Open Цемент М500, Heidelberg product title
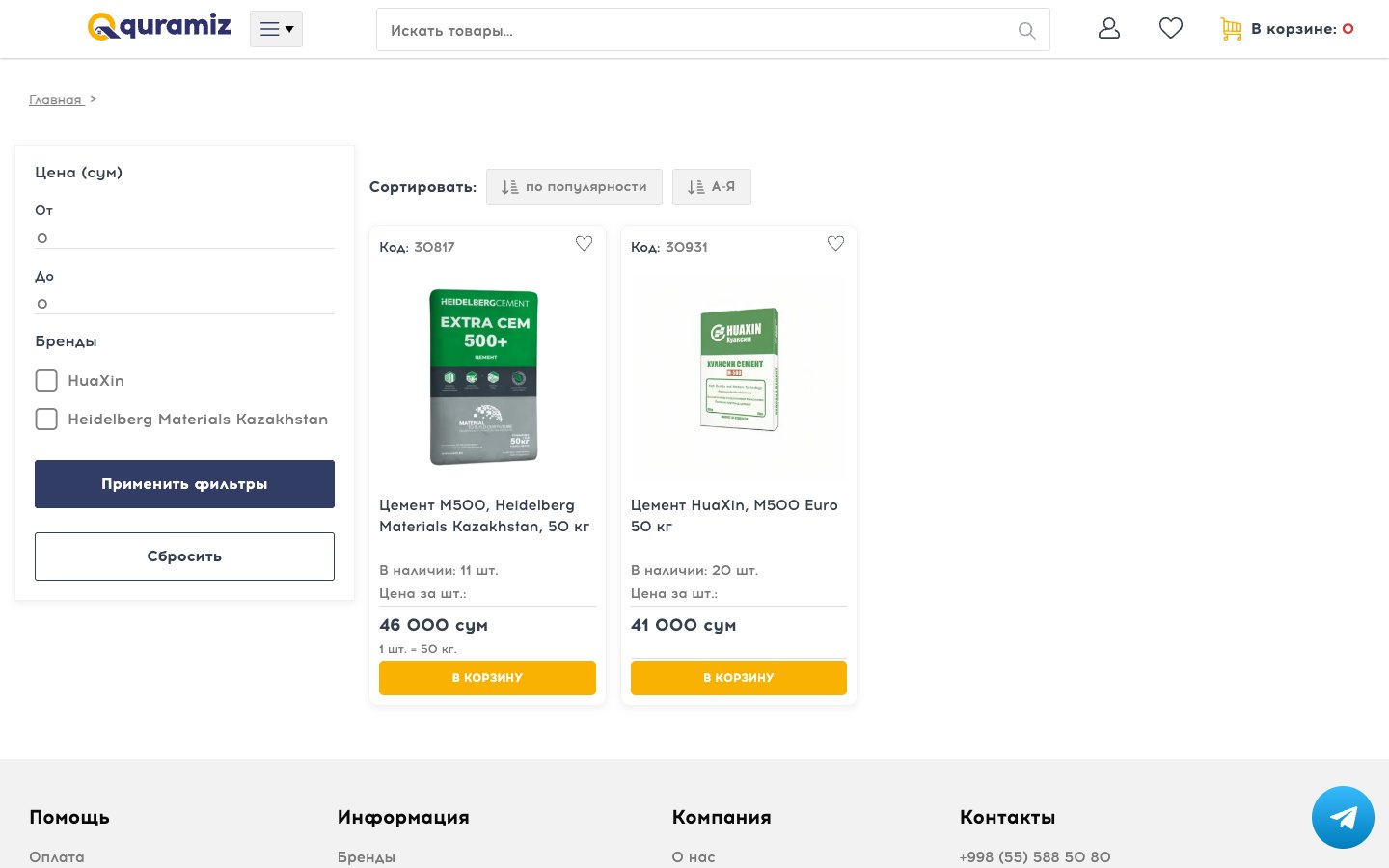Viewport: 1389px width, 868px height. [x=484, y=516]
